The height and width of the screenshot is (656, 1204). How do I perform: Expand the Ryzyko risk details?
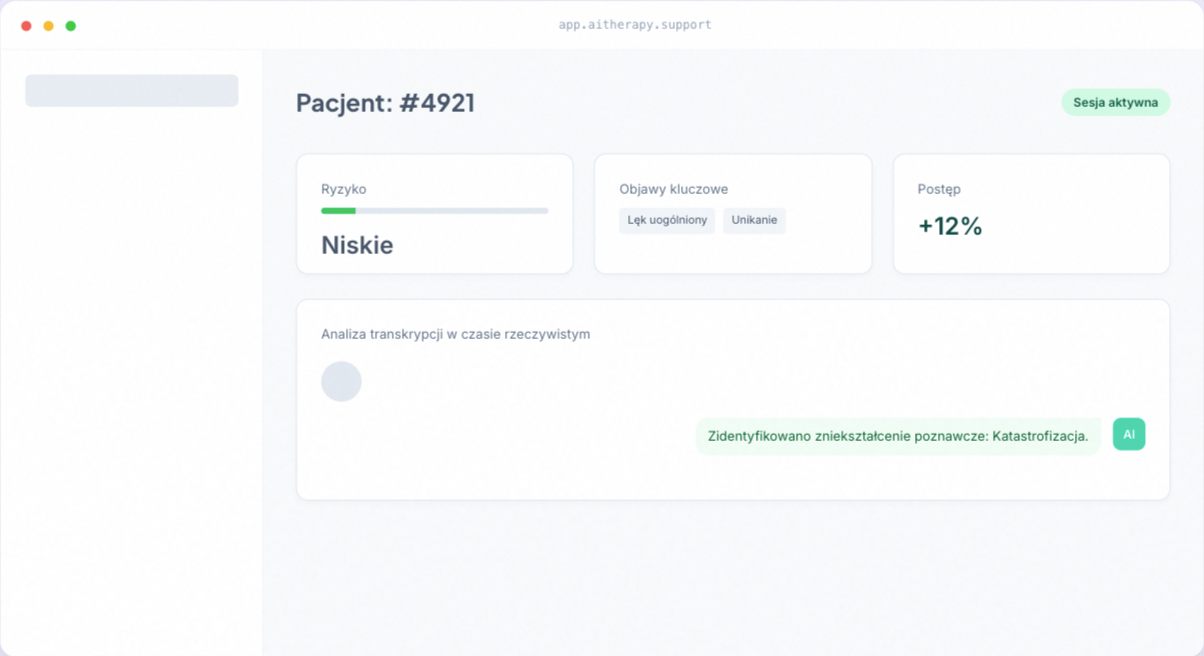[434, 213]
